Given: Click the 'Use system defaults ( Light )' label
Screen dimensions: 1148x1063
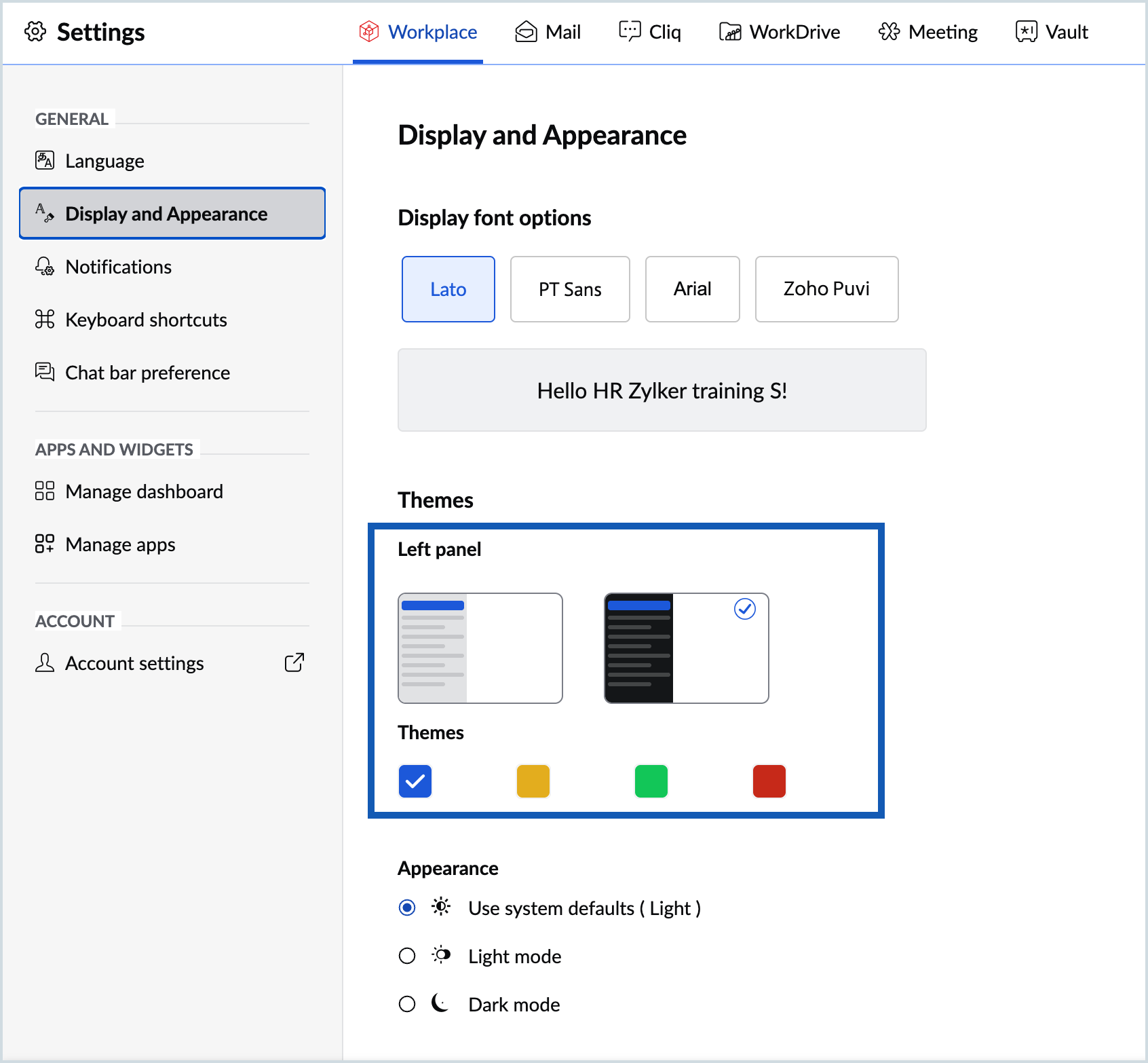Looking at the screenshot, I should [585, 908].
